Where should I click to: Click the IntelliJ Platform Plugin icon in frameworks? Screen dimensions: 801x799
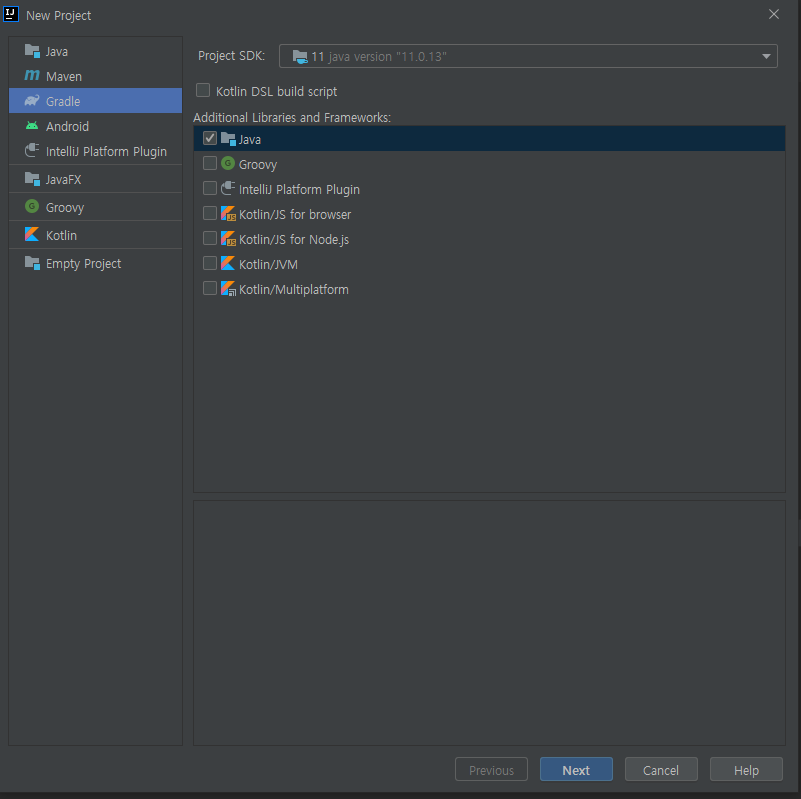click(228, 189)
